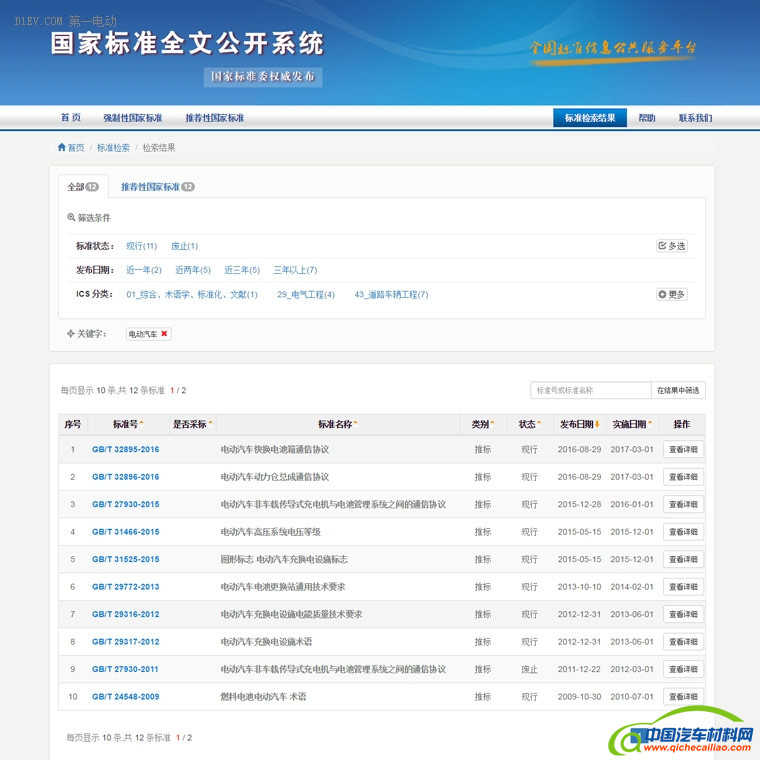
Task: Open standard GB/T 32895-2016 link
Action: 125,450
